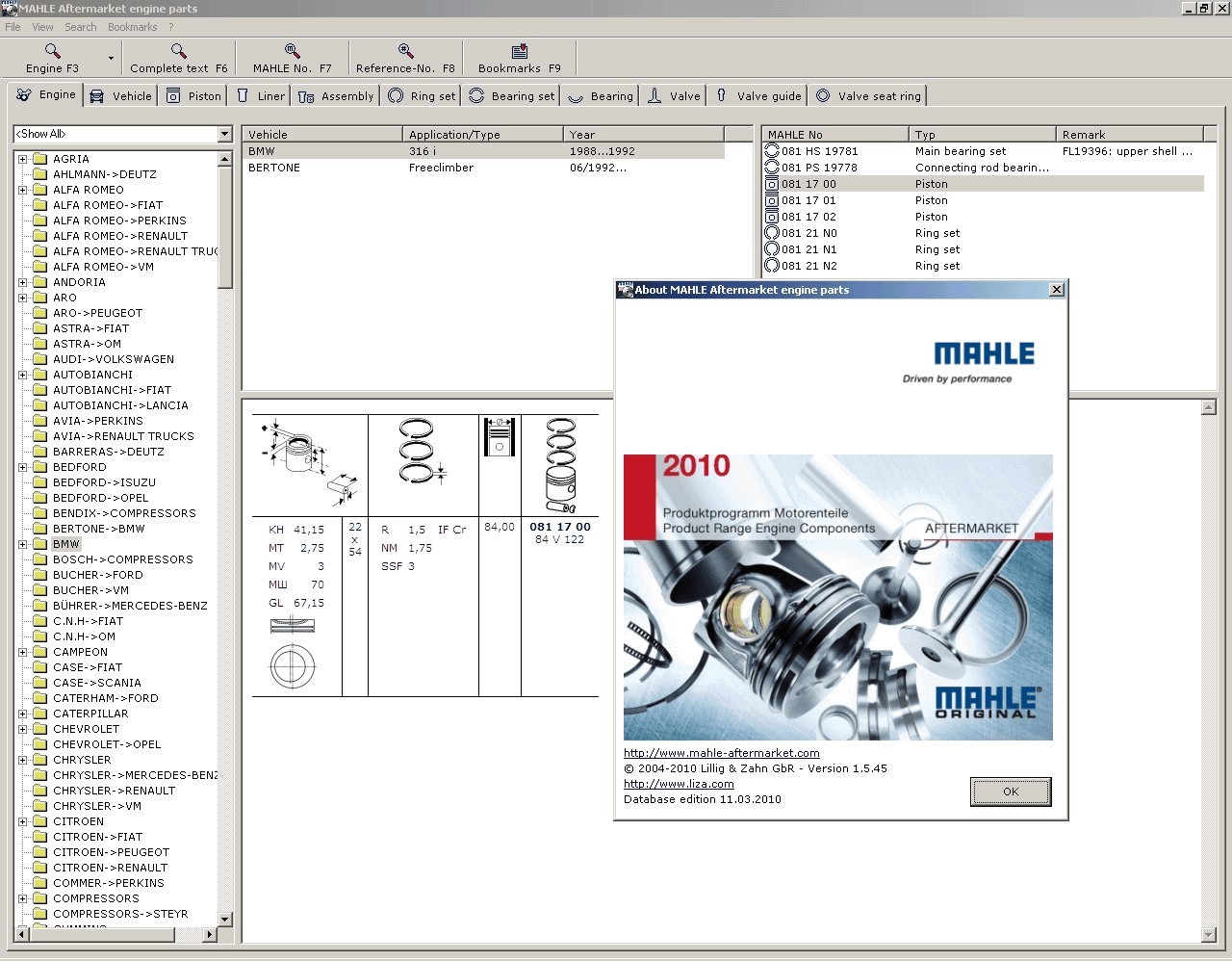This screenshot has height=961, width=1232.
Task: Click OK in the About dialog
Action: click(x=1010, y=791)
